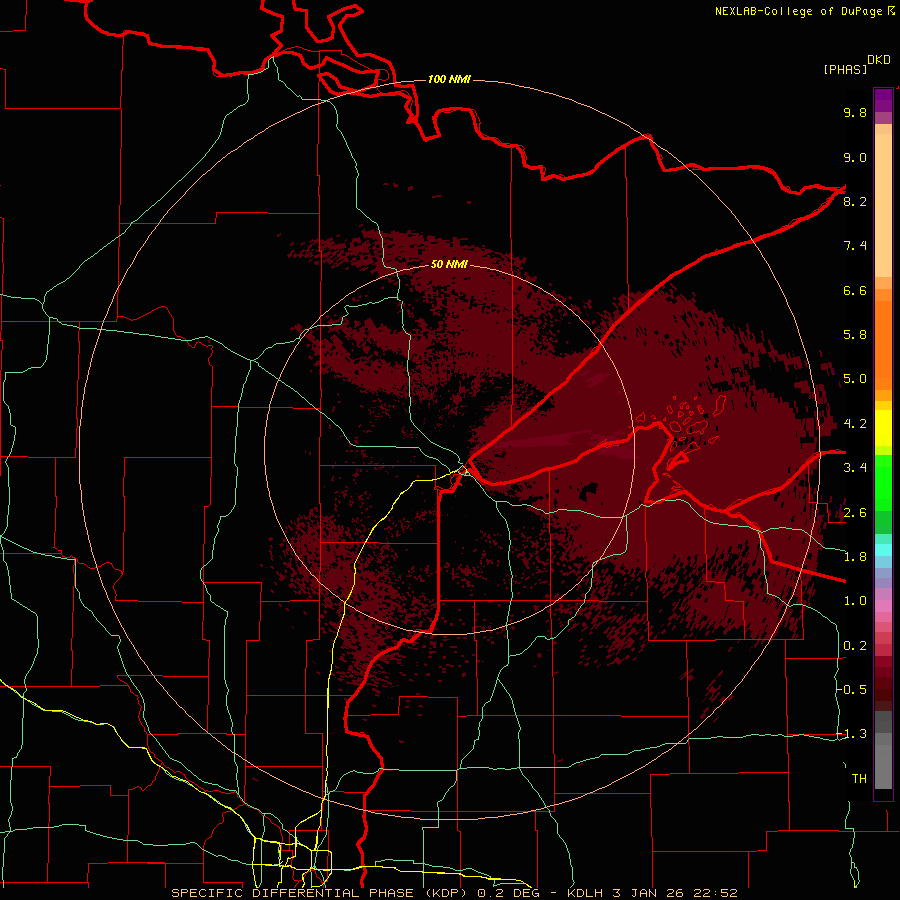Click the 2.6 scale value
Screen dimensions: 900x900
tap(855, 513)
